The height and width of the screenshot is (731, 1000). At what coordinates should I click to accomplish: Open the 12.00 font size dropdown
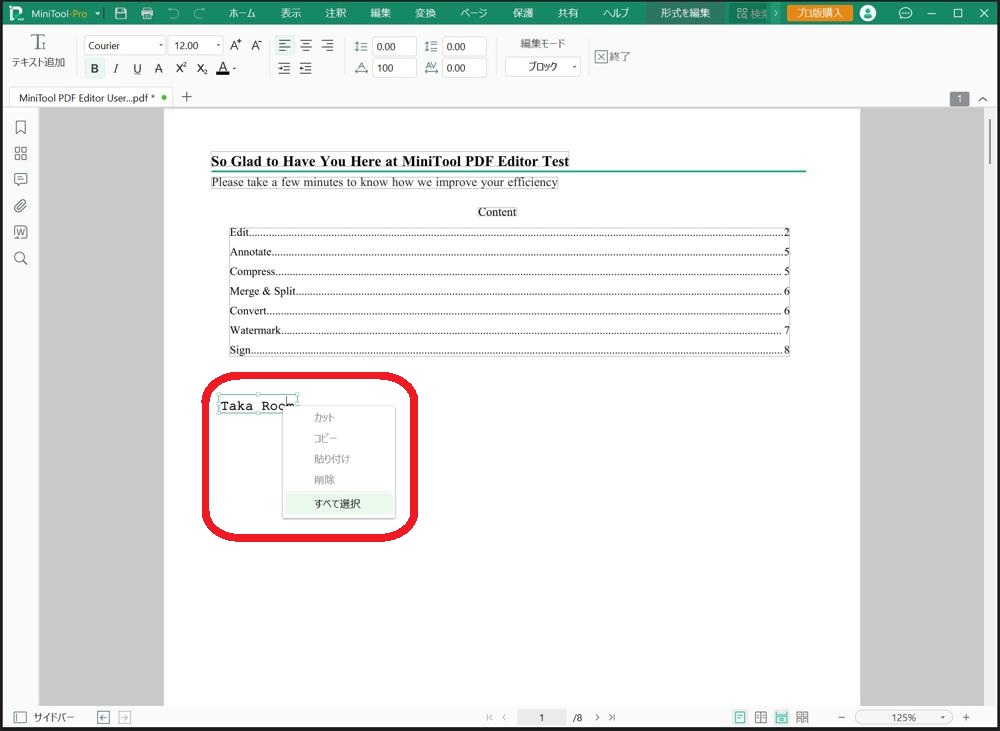pyautogui.click(x=196, y=45)
